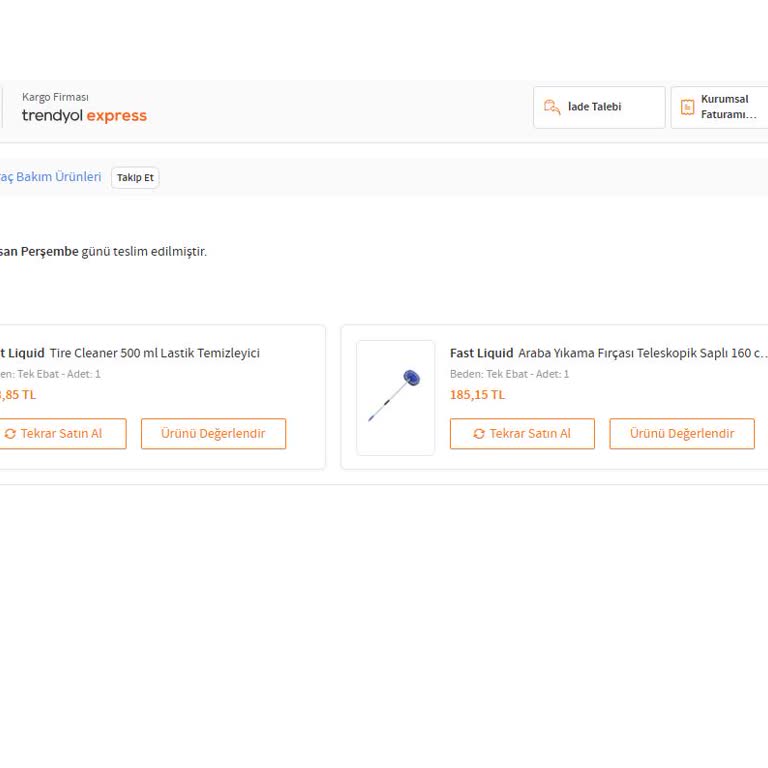Click the refresh icon on the brush's Tekrar Satın Al

pyautogui.click(x=479, y=434)
